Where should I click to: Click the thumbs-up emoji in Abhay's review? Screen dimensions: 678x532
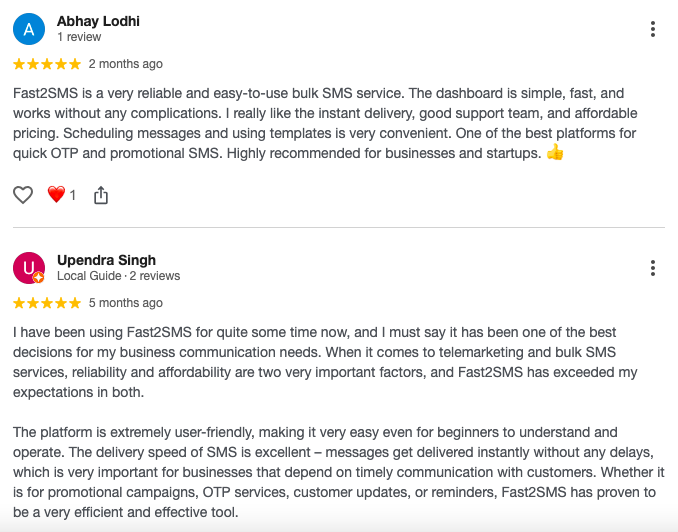(x=556, y=154)
